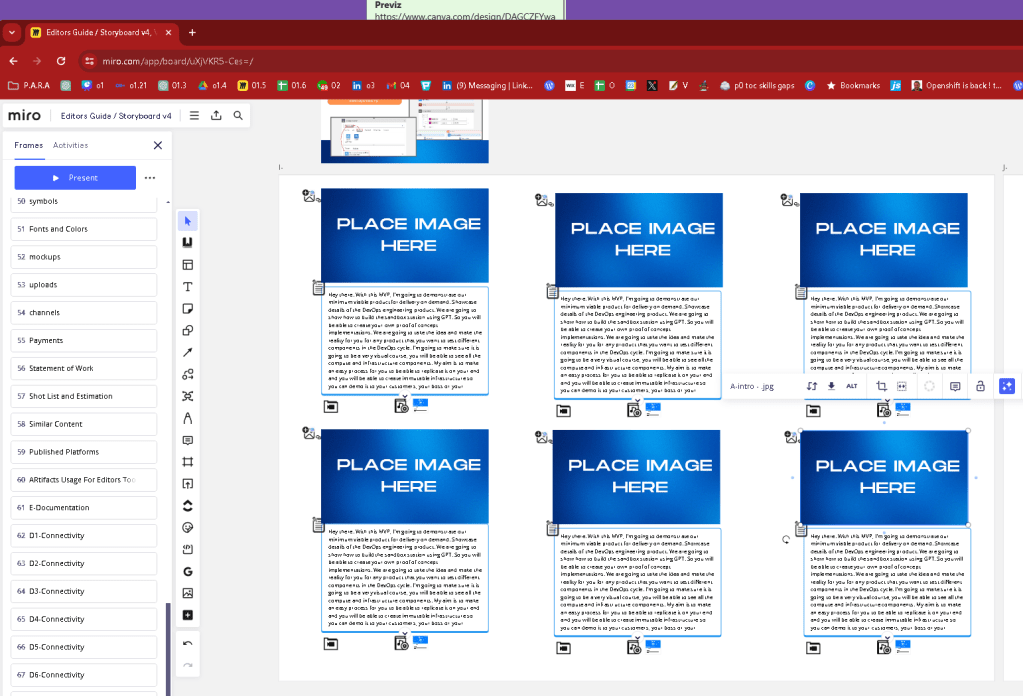This screenshot has width=1023, height=696.
Task: Open the Frames panel more options menu
Action: 150,178
